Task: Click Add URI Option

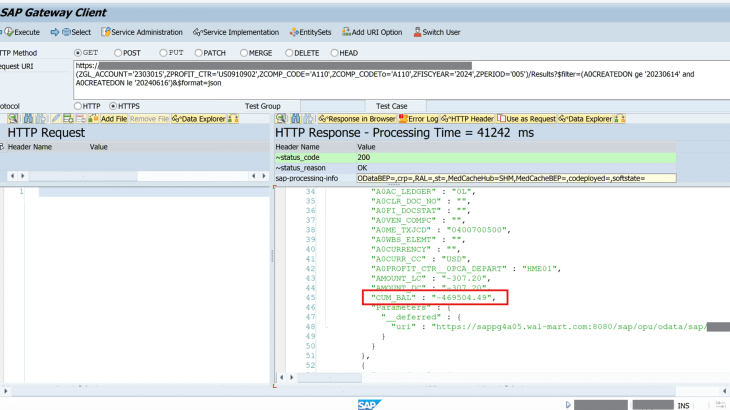Action: click(372, 32)
